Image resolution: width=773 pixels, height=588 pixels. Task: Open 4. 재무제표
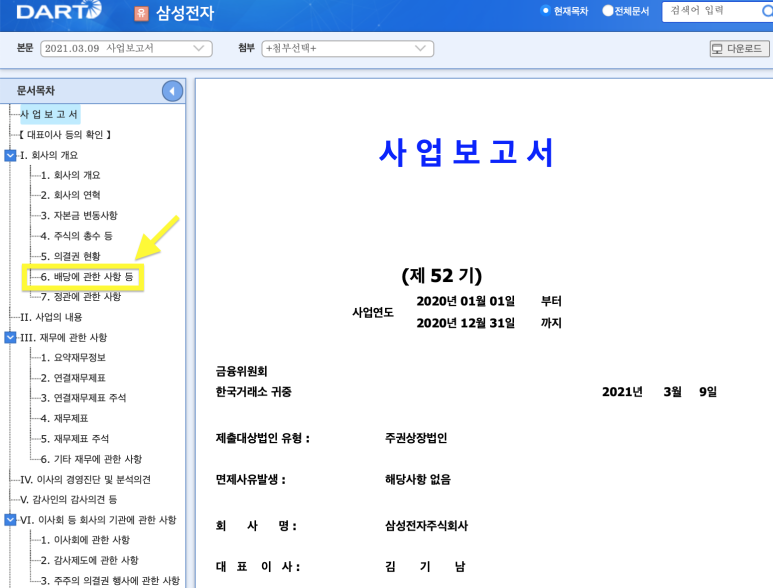65,418
